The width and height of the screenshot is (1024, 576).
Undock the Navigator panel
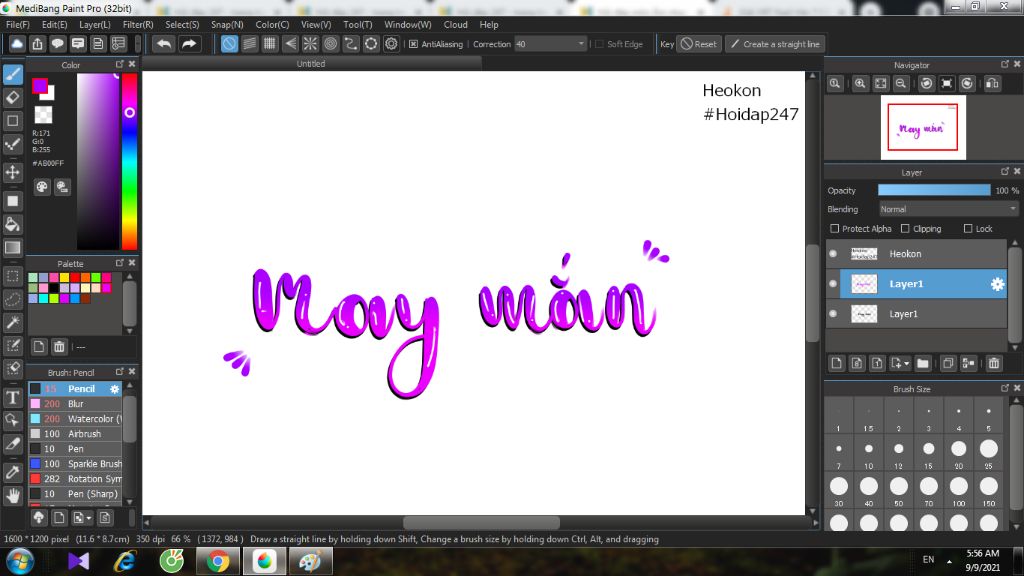point(1004,64)
